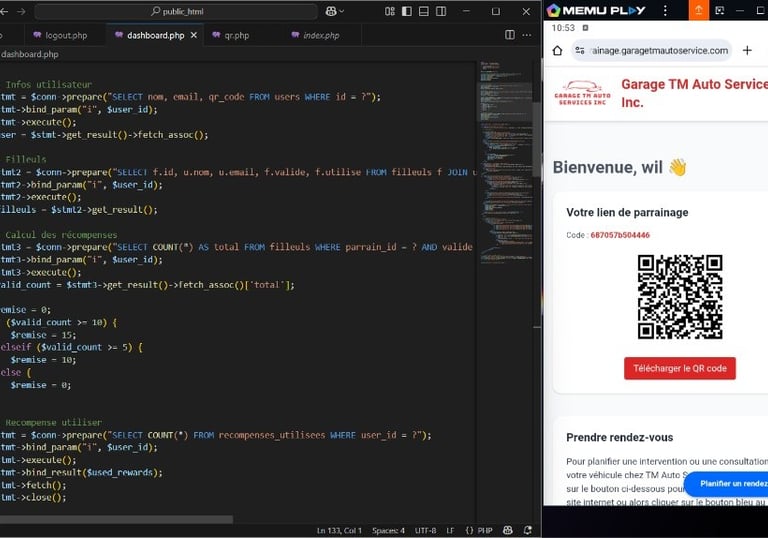Open Customize Layout icon in VS Code
The image size is (768, 538).
[390, 11]
